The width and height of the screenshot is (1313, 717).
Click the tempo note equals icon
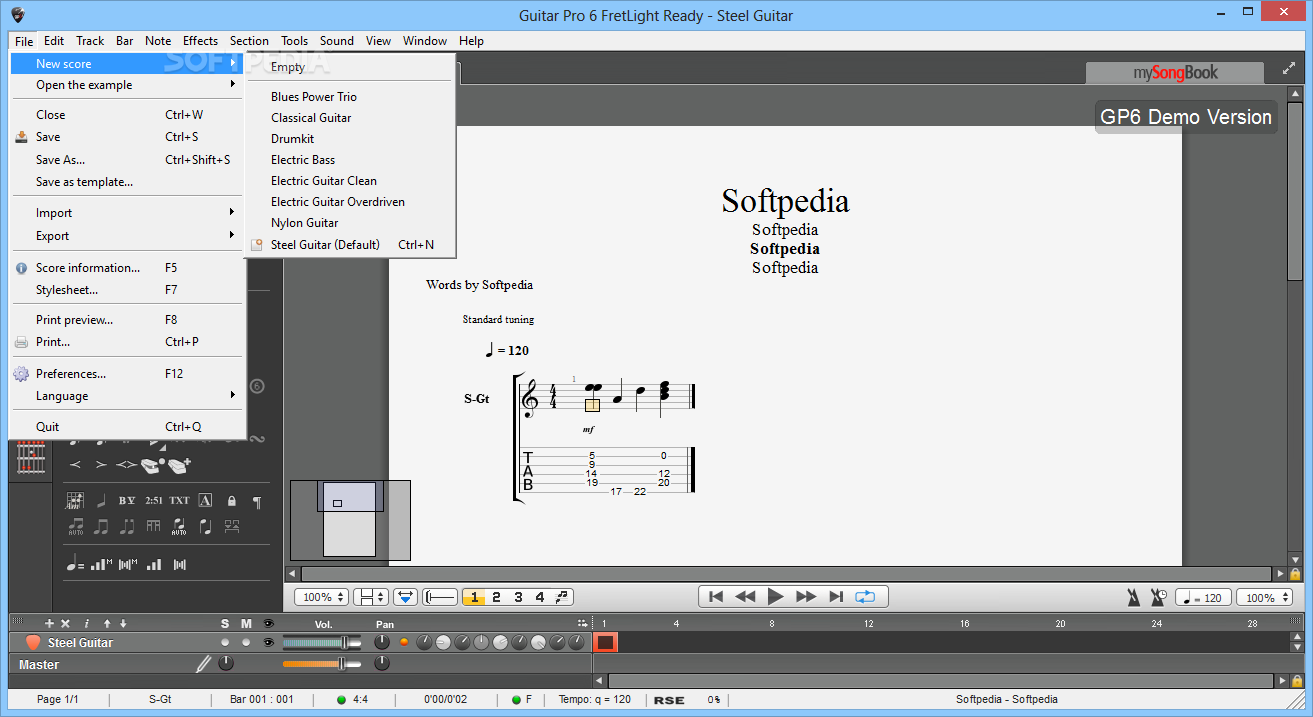[75, 565]
